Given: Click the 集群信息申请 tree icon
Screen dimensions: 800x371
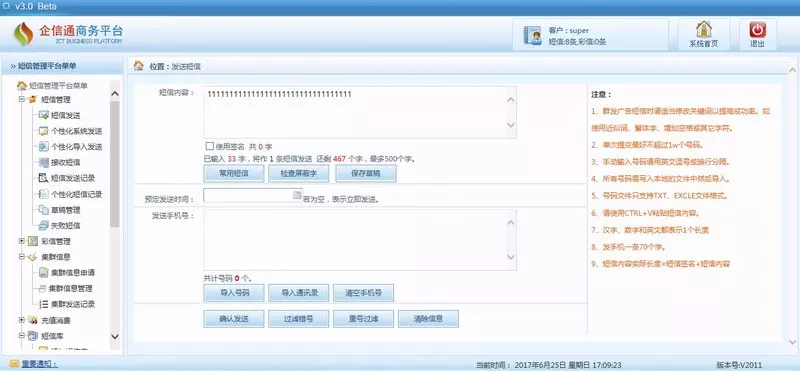Looking at the screenshot, I should pyautogui.click(x=43, y=273).
